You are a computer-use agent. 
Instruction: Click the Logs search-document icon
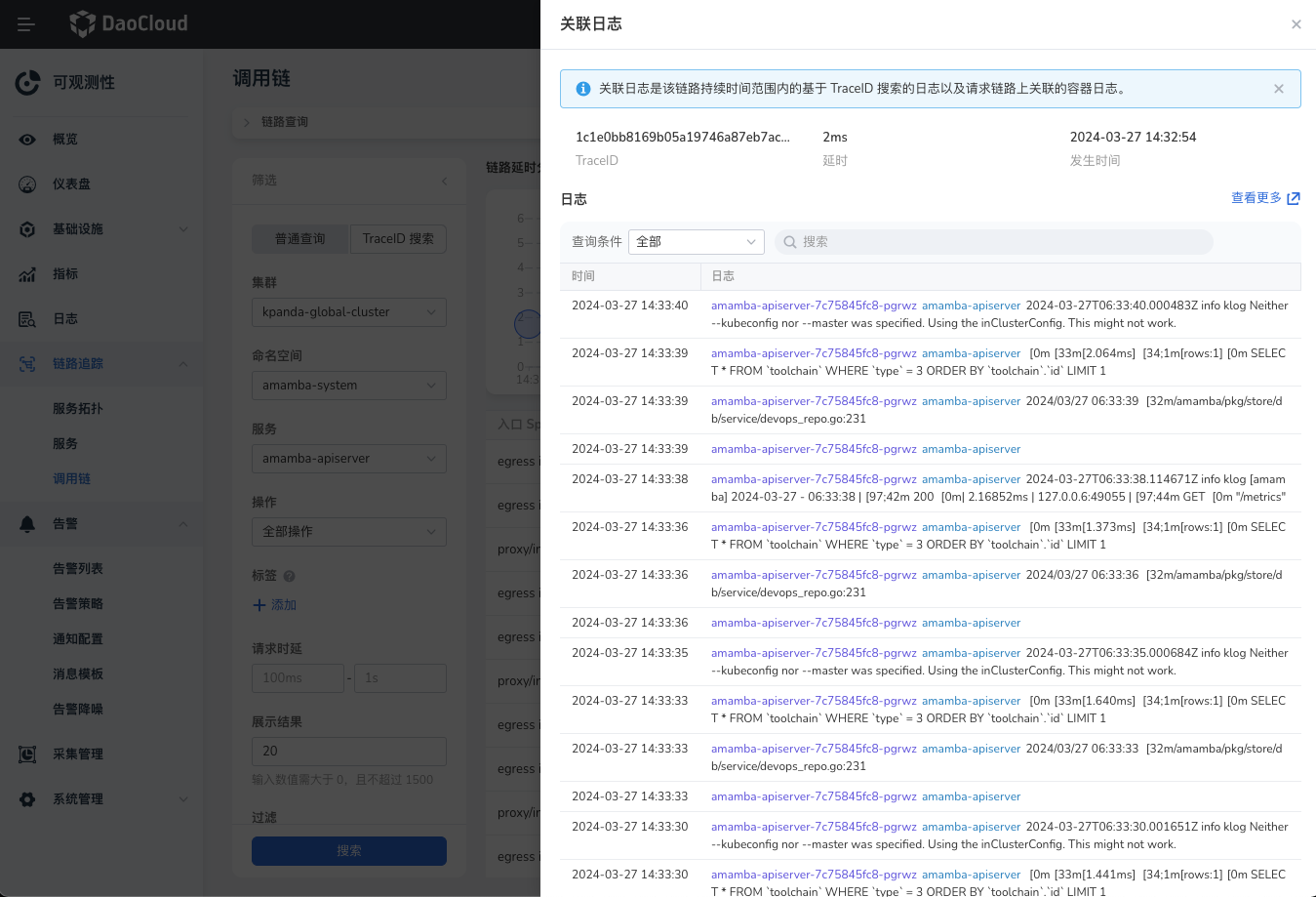[x=27, y=319]
